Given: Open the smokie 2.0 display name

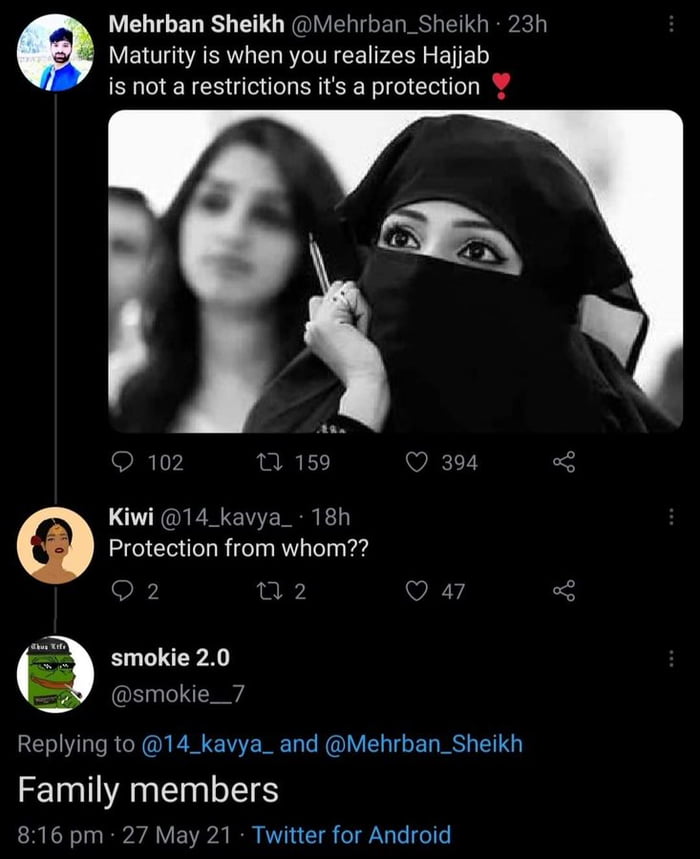Looking at the screenshot, I should coord(170,657).
